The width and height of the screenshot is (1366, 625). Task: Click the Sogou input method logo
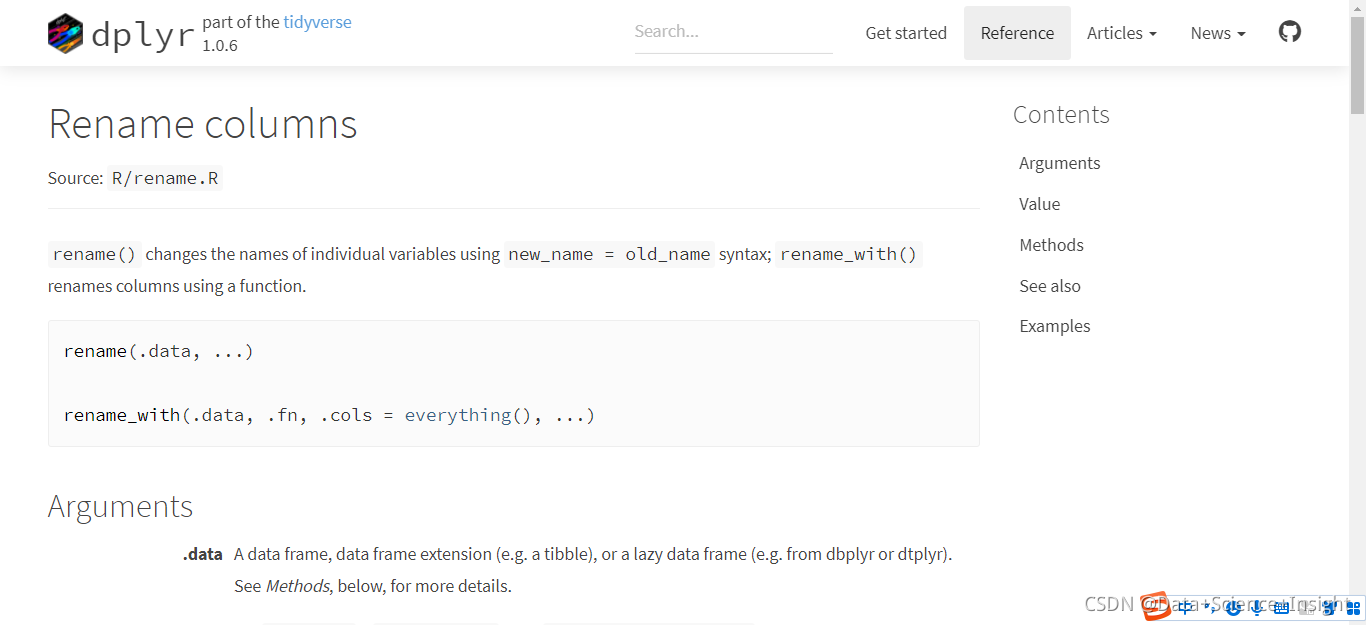coord(1155,606)
